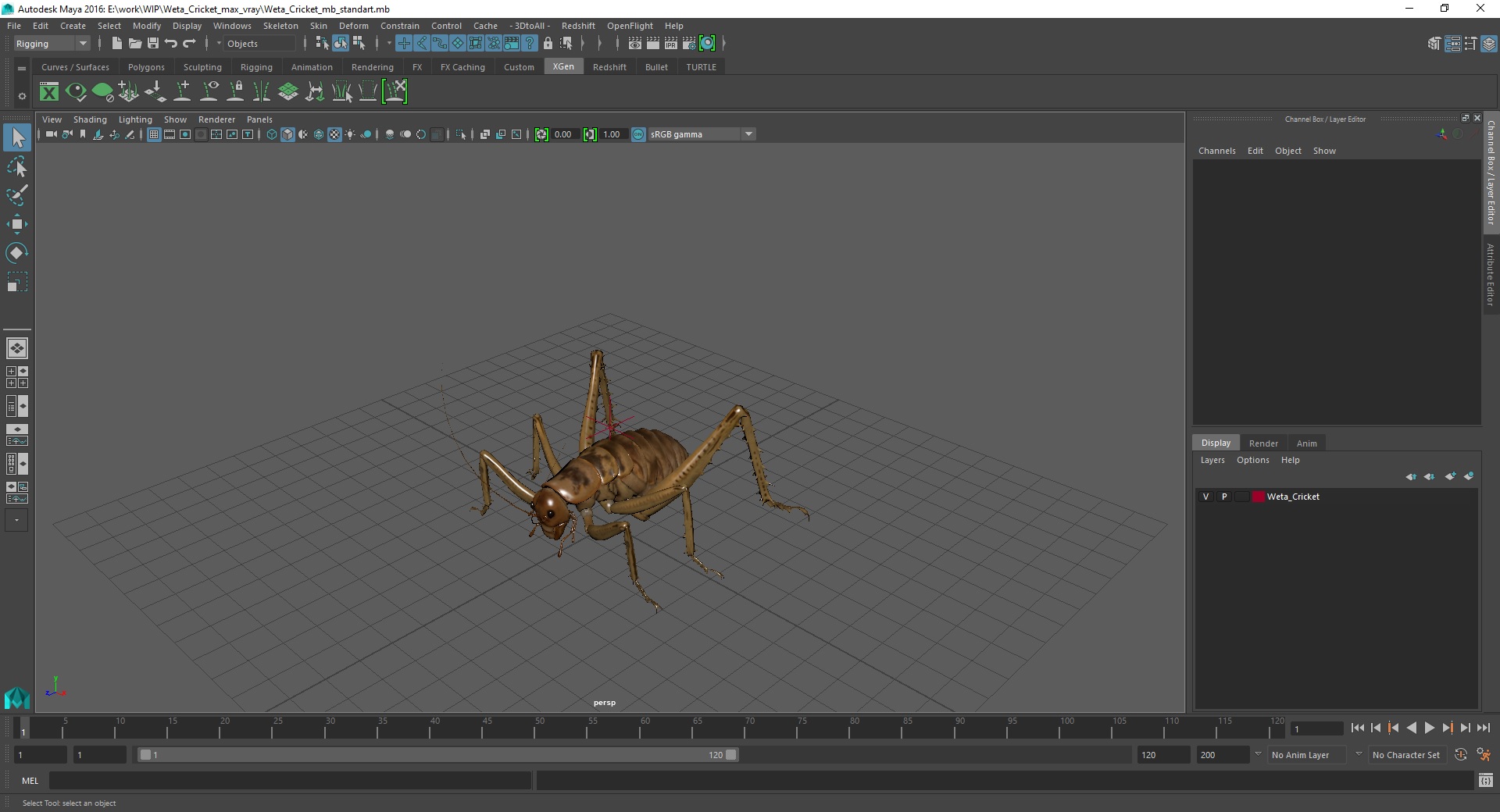Step forward one key button

pyautogui.click(x=1448, y=728)
